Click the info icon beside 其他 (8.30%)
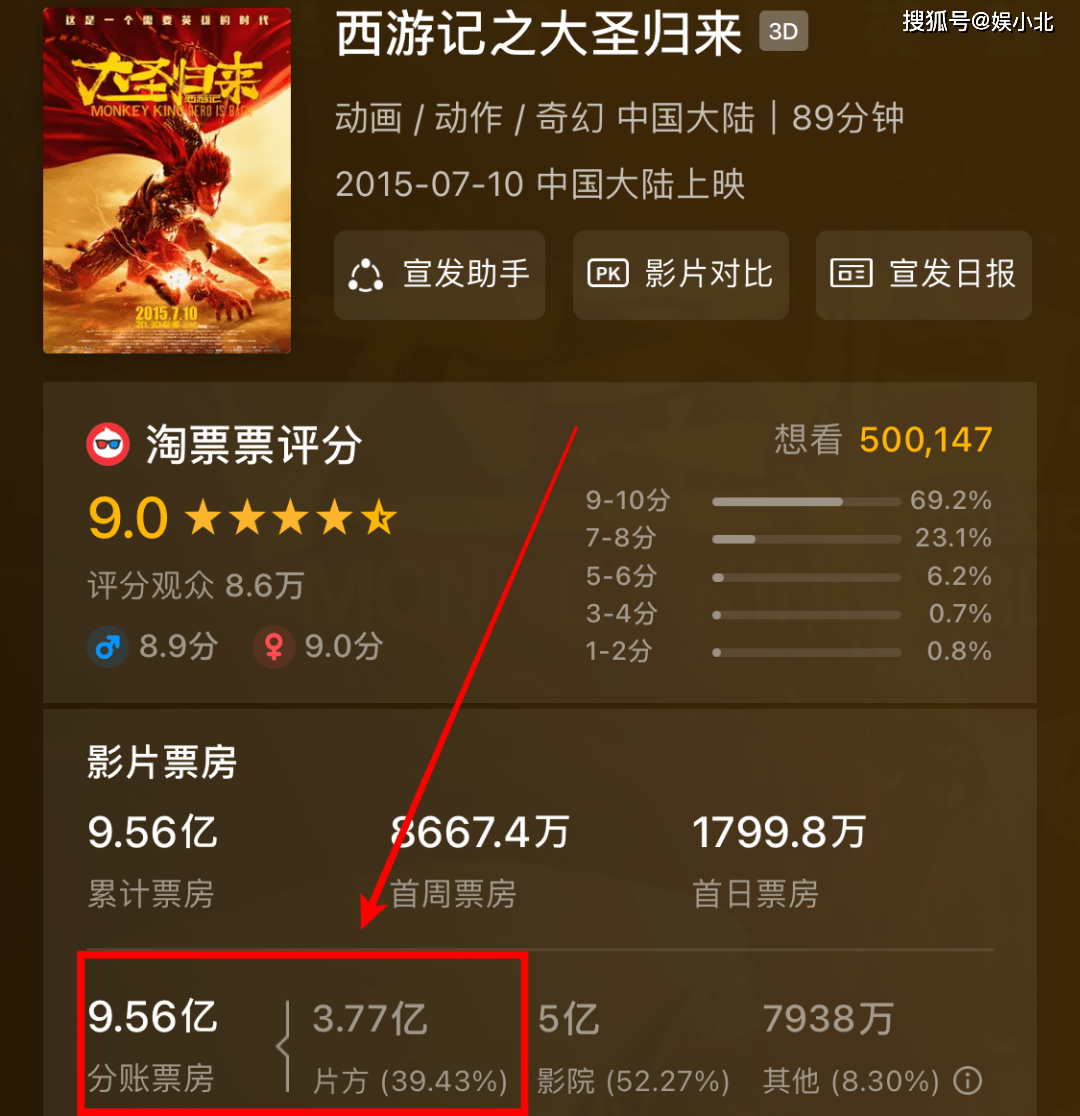 pos(968,1080)
